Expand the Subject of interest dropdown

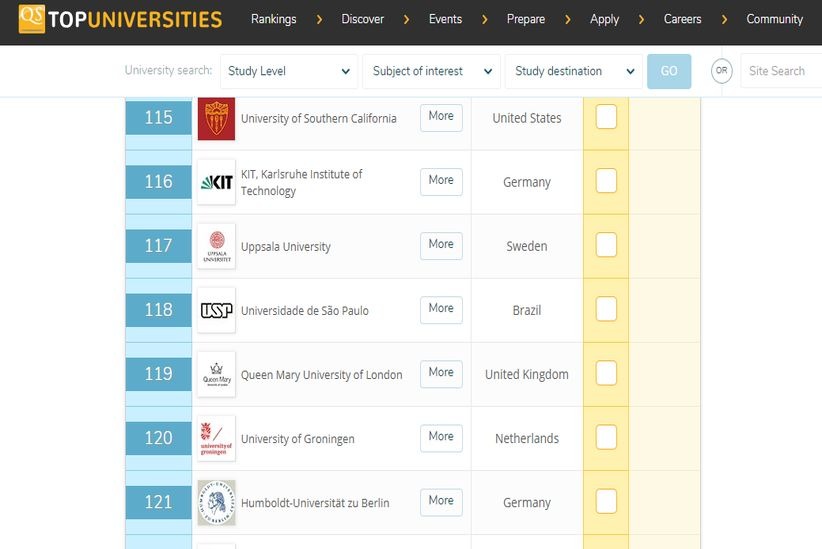click(x=431, y=71)
